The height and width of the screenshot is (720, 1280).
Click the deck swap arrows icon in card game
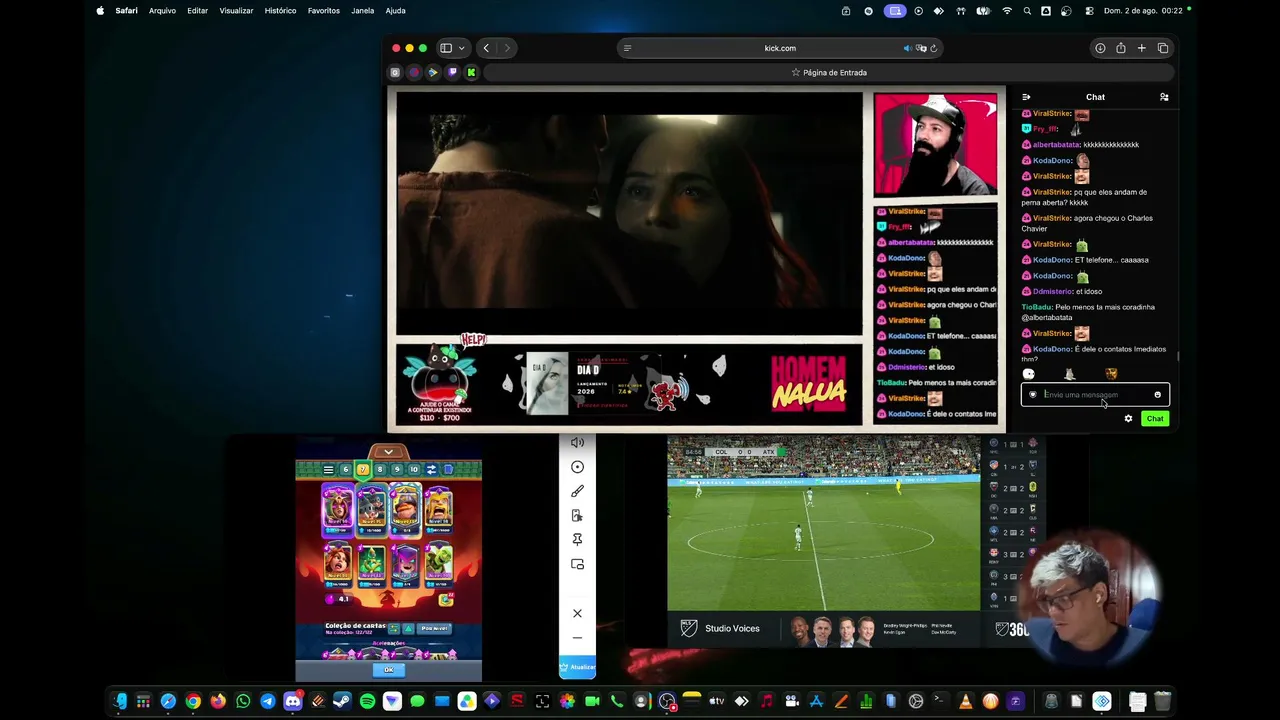click(431, 470)
